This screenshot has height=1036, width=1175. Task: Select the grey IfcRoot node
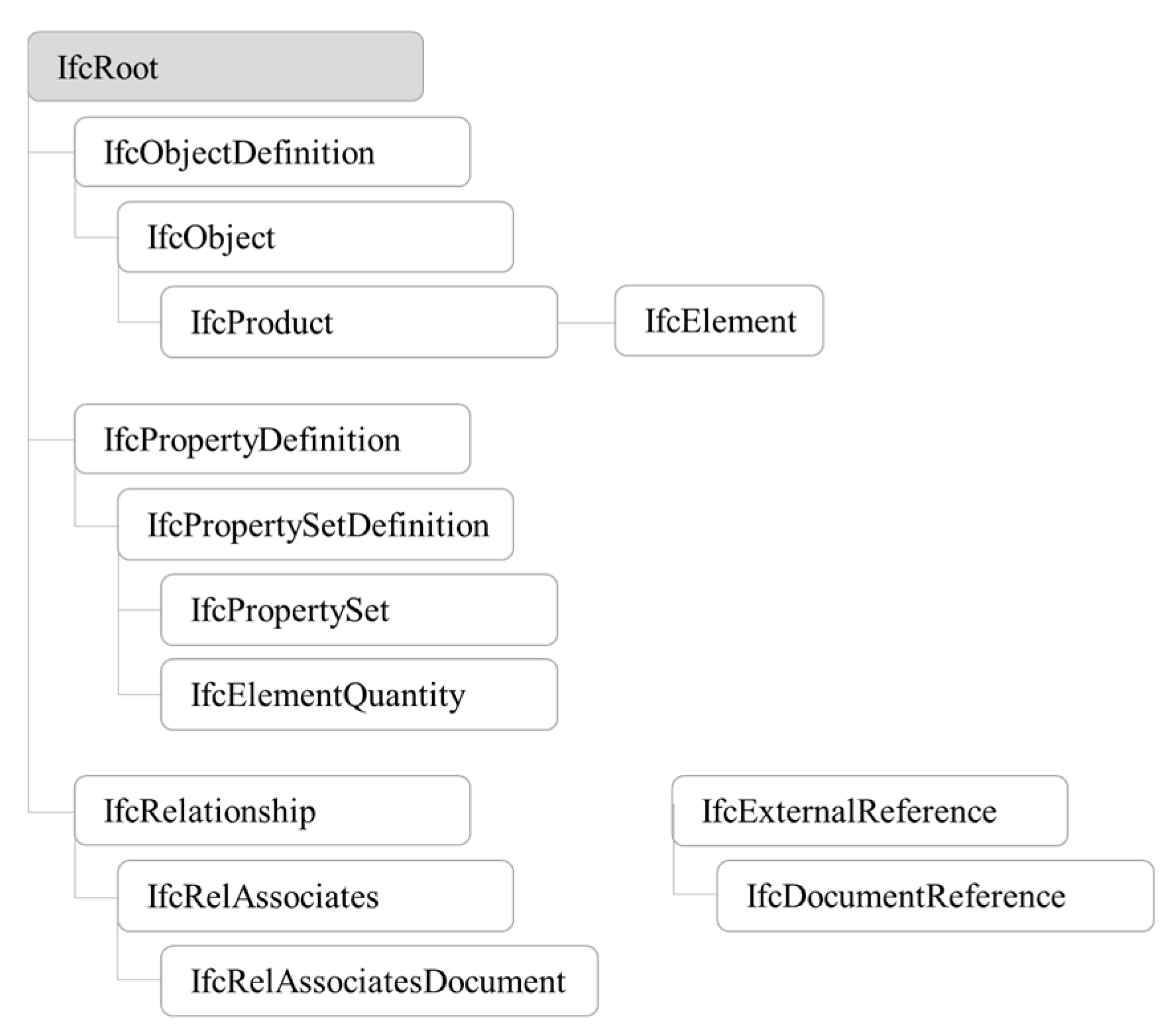[x=225, y=67]
